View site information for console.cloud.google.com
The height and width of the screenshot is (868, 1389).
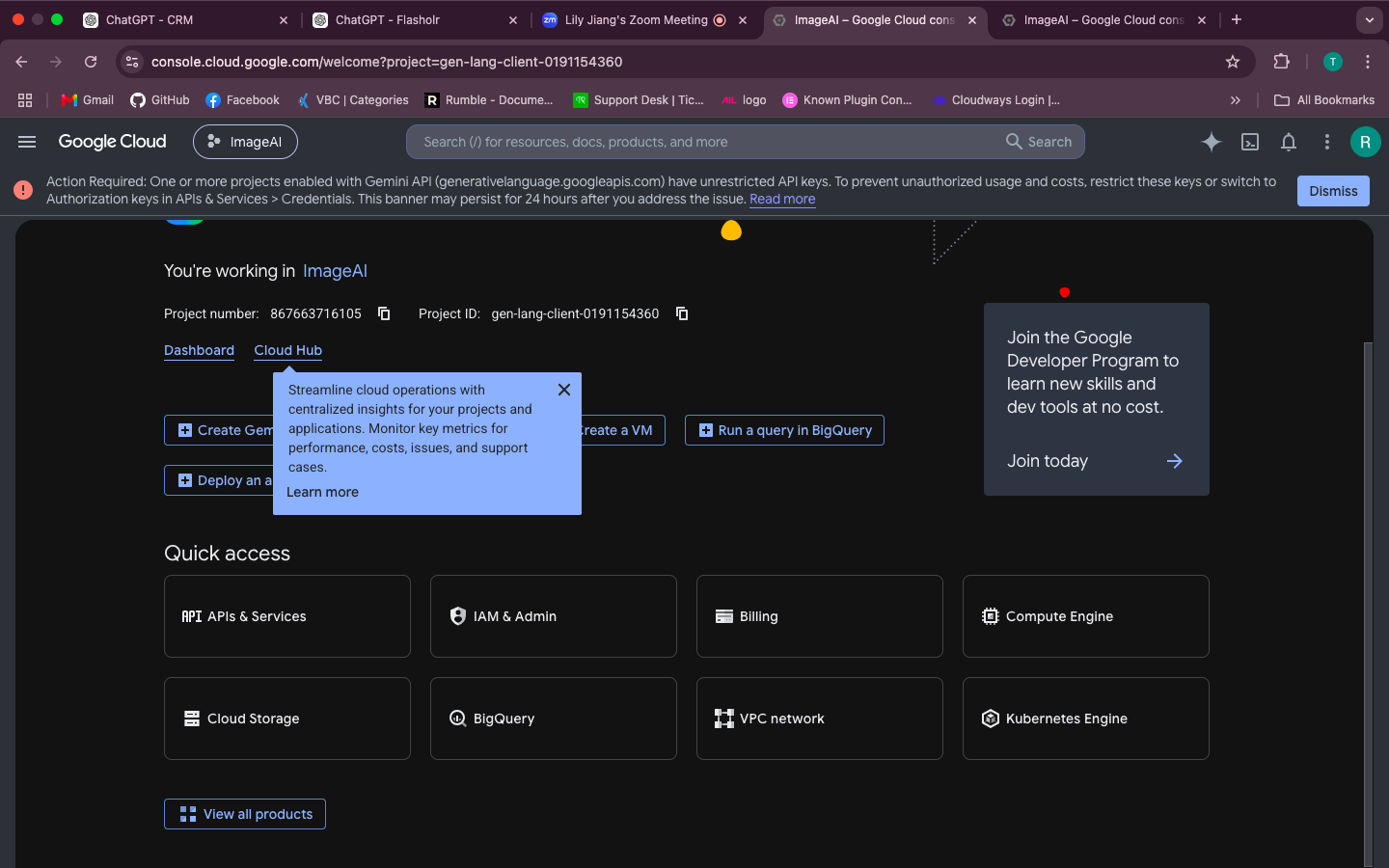click(x=132, y=62)
